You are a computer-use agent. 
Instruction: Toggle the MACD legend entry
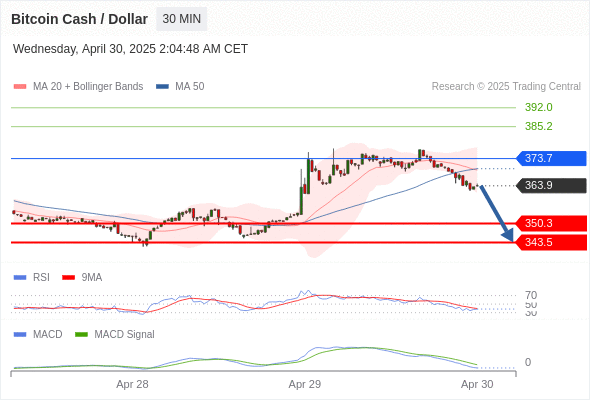(x=38, y=334)
